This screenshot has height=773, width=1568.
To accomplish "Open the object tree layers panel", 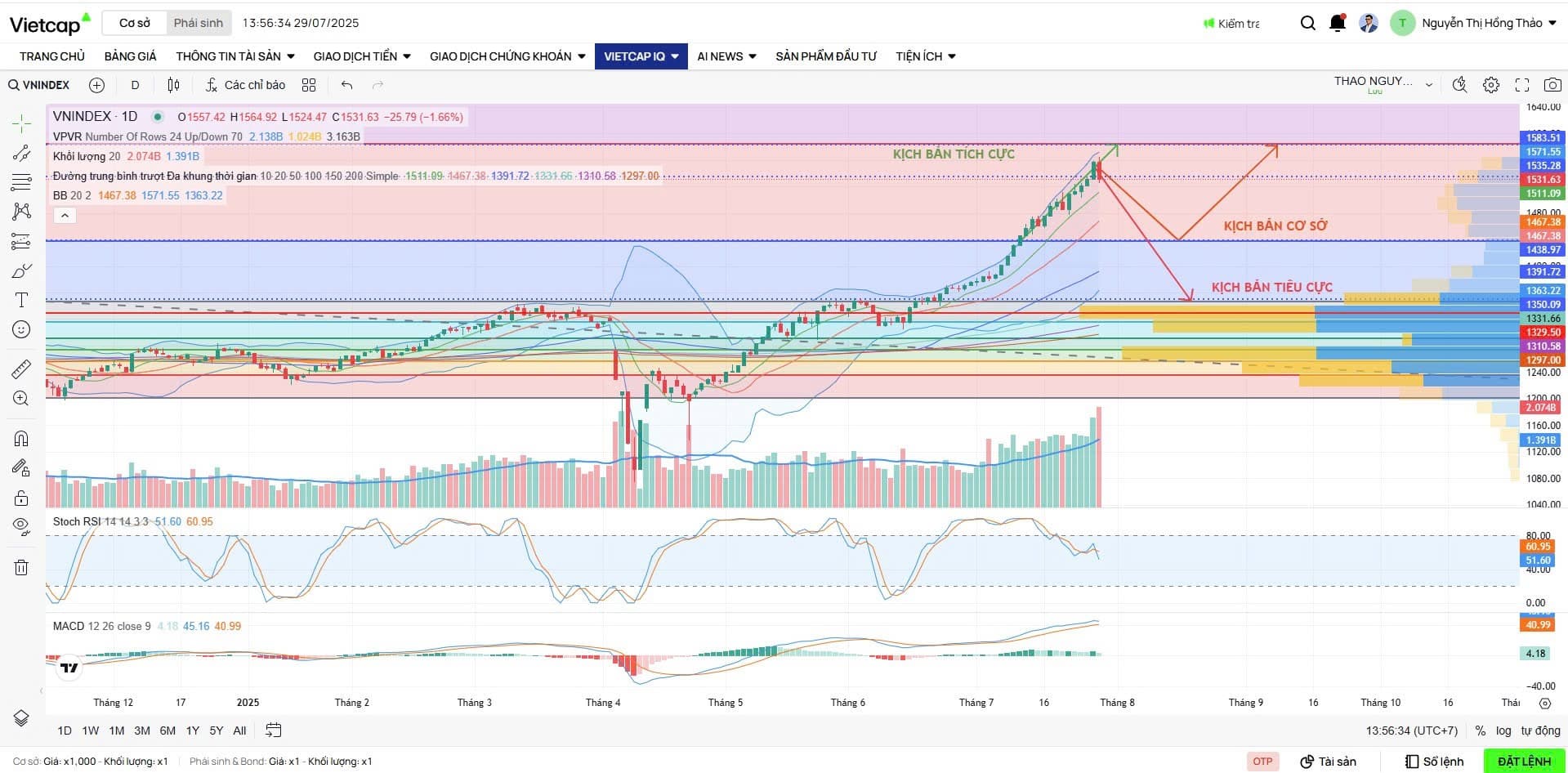I will [x=21, y=718].
